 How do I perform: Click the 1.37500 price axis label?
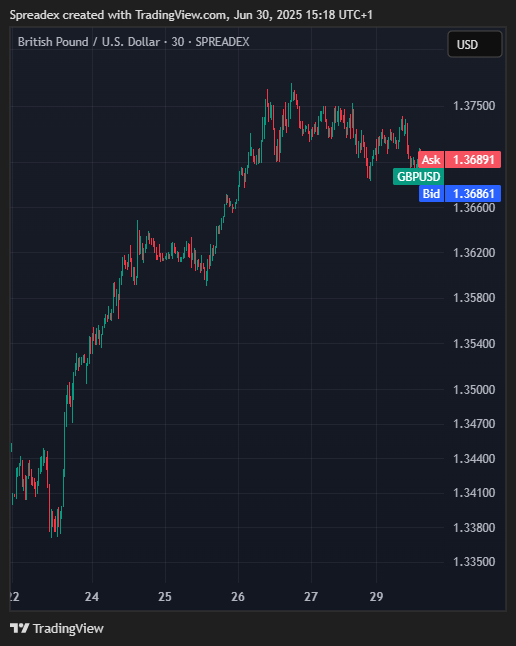click(474, 106)
